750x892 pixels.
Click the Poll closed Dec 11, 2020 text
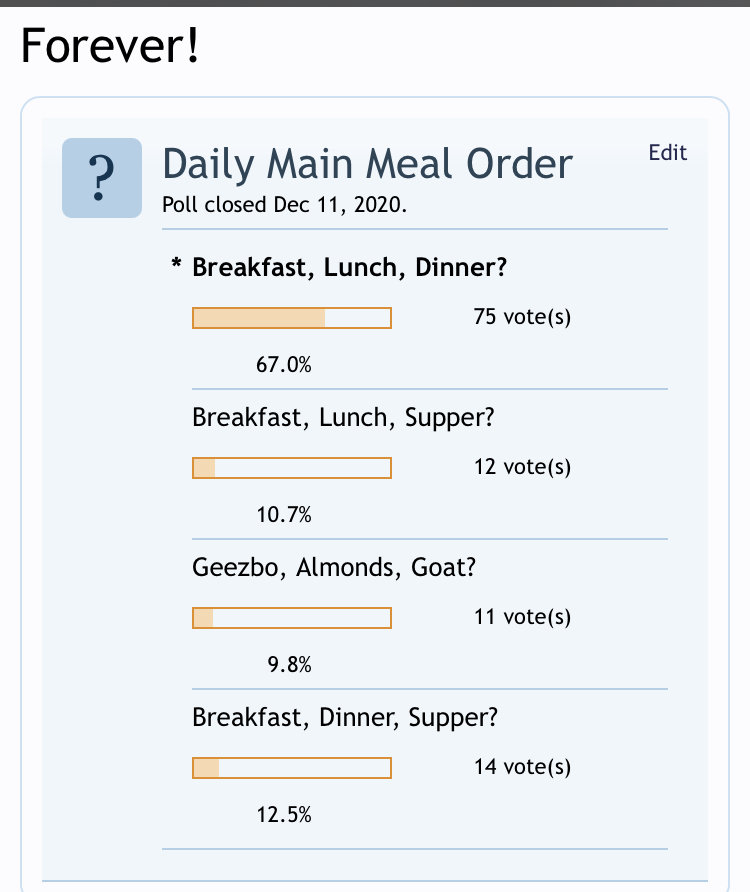[284, 204]
